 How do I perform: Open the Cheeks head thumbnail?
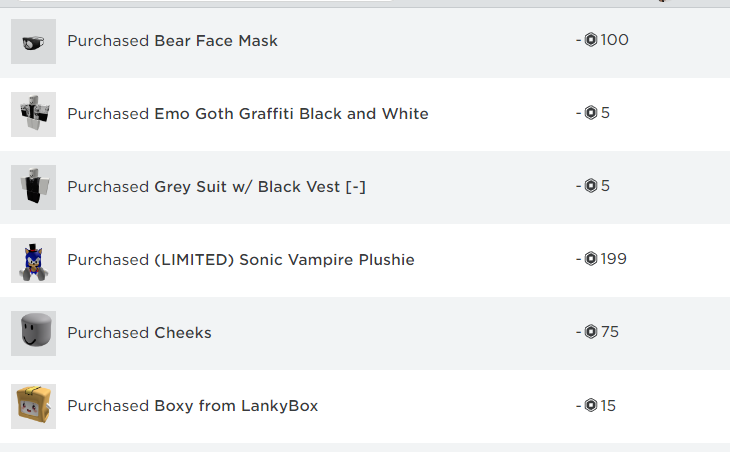[34, 333]
